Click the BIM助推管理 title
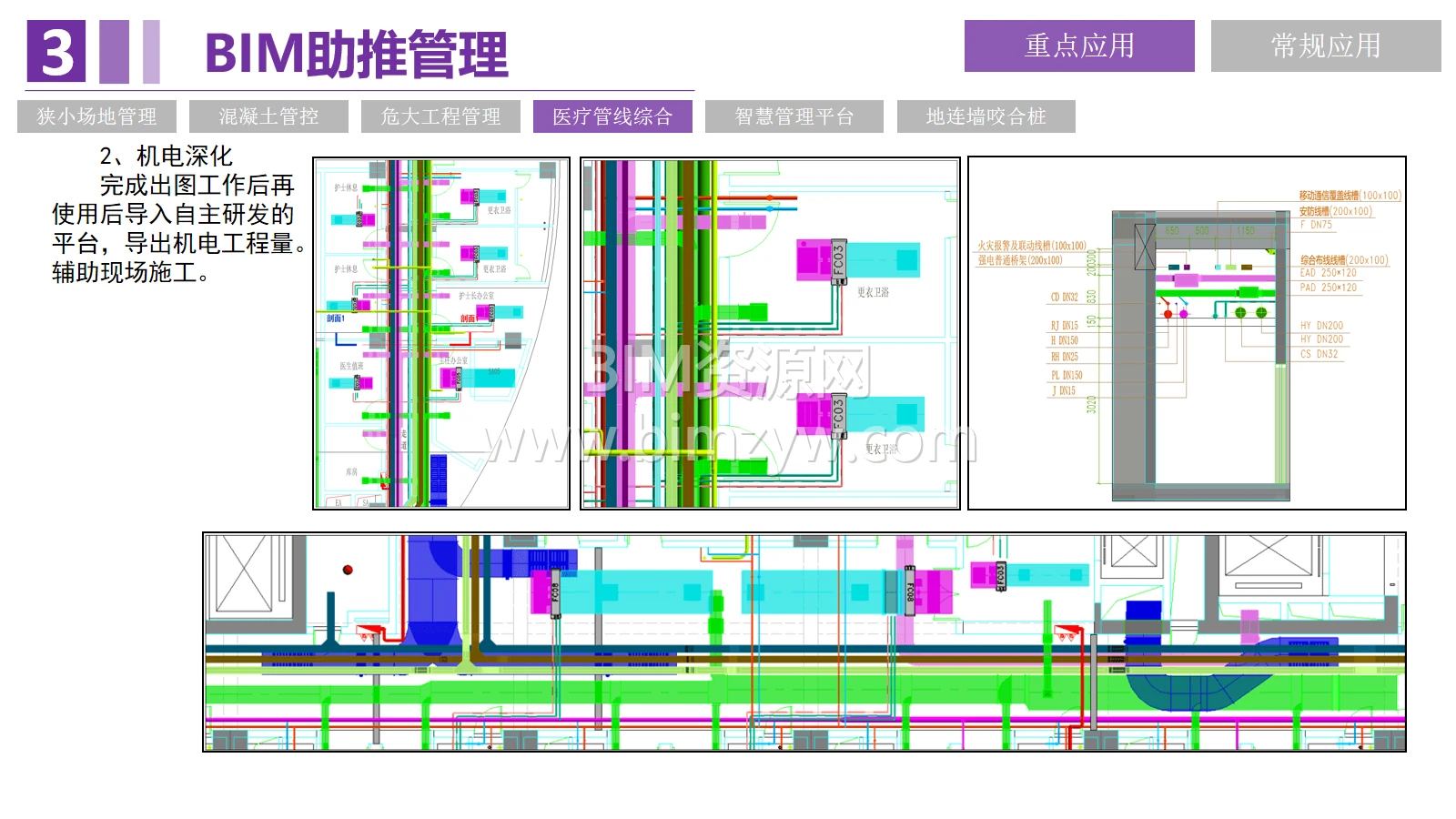Viewport: 1456px width, 819px height. click(x=357, y=53)
